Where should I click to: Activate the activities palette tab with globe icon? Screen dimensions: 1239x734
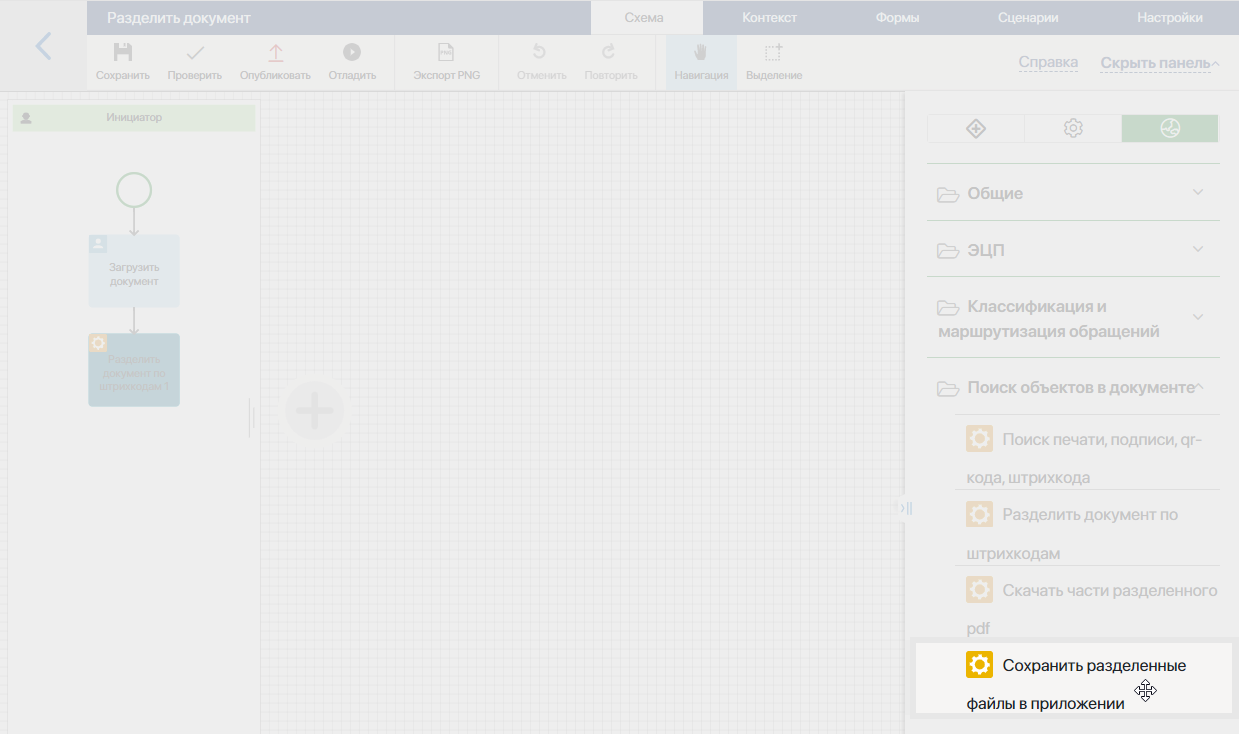[x=1169, y=128]
